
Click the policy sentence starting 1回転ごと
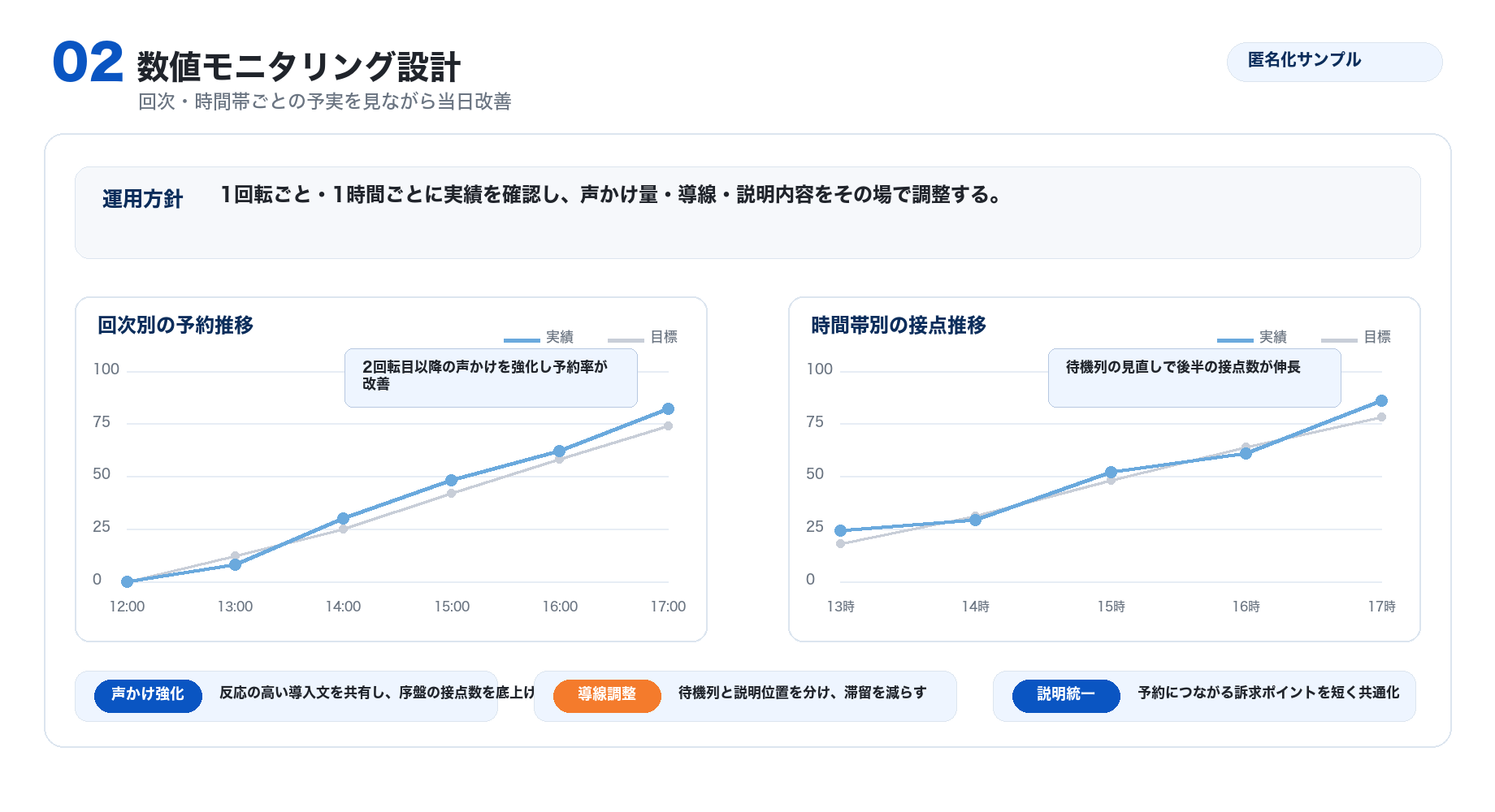click(x=611, y=195)
